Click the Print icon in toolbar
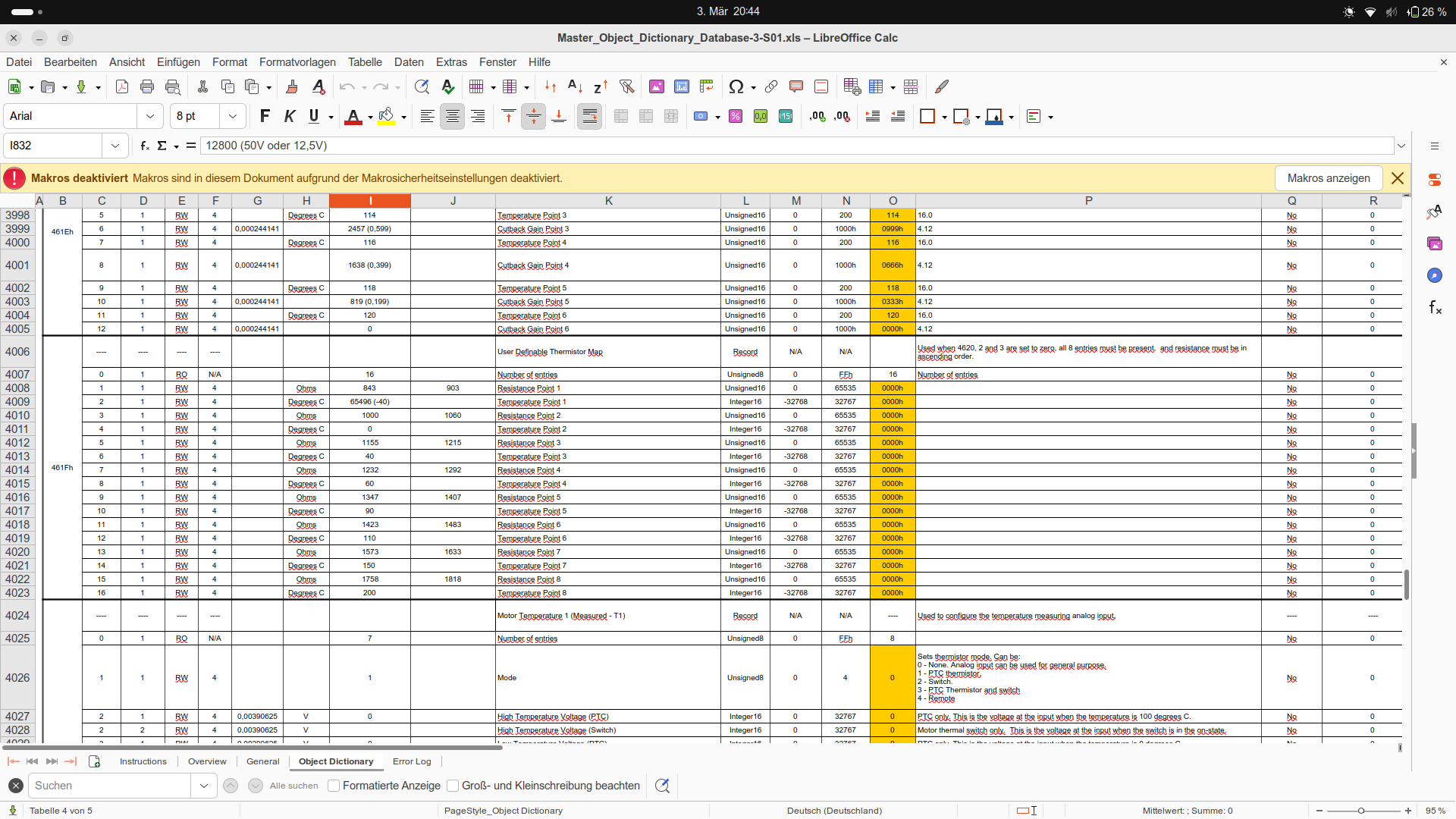The height and width of the screenshot is (819, 1456). [147, 87]
